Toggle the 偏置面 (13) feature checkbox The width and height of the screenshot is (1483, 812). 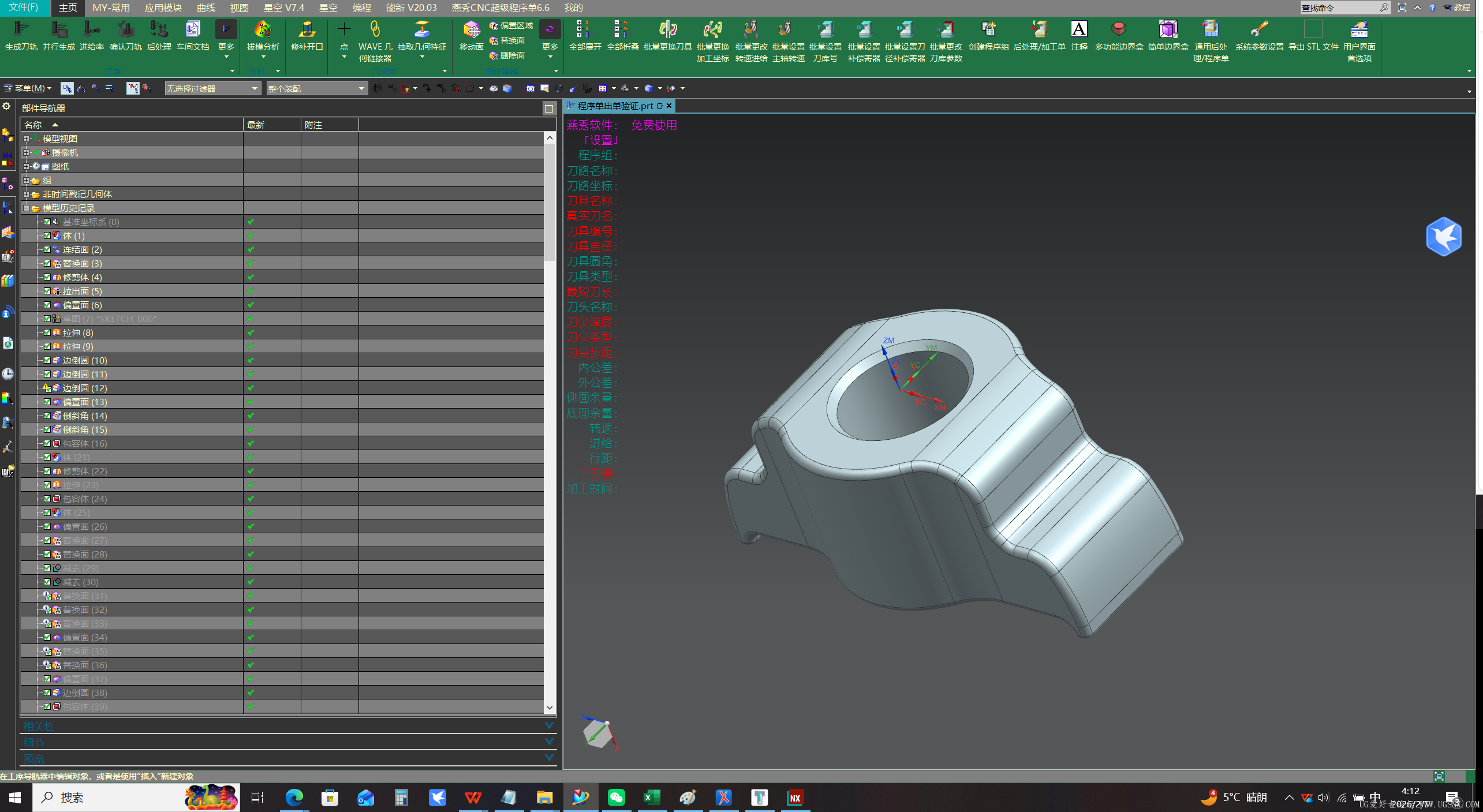47,402
